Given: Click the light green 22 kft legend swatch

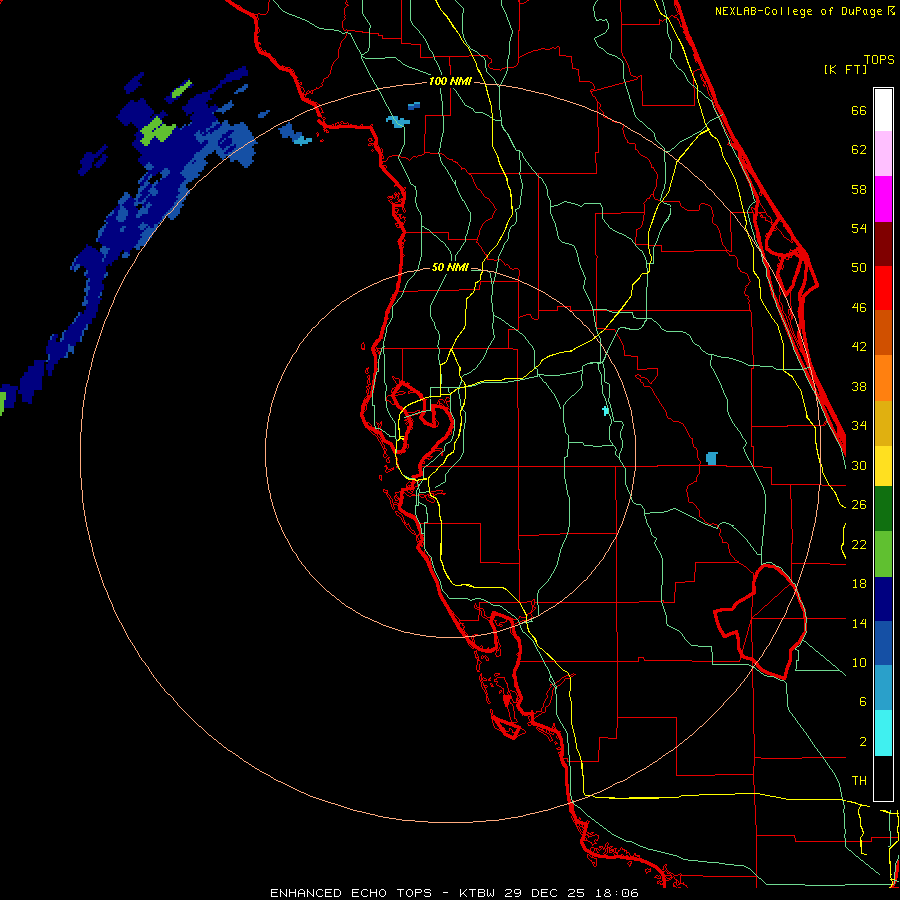Looking at the screenshot, I should tap(883, 554).
